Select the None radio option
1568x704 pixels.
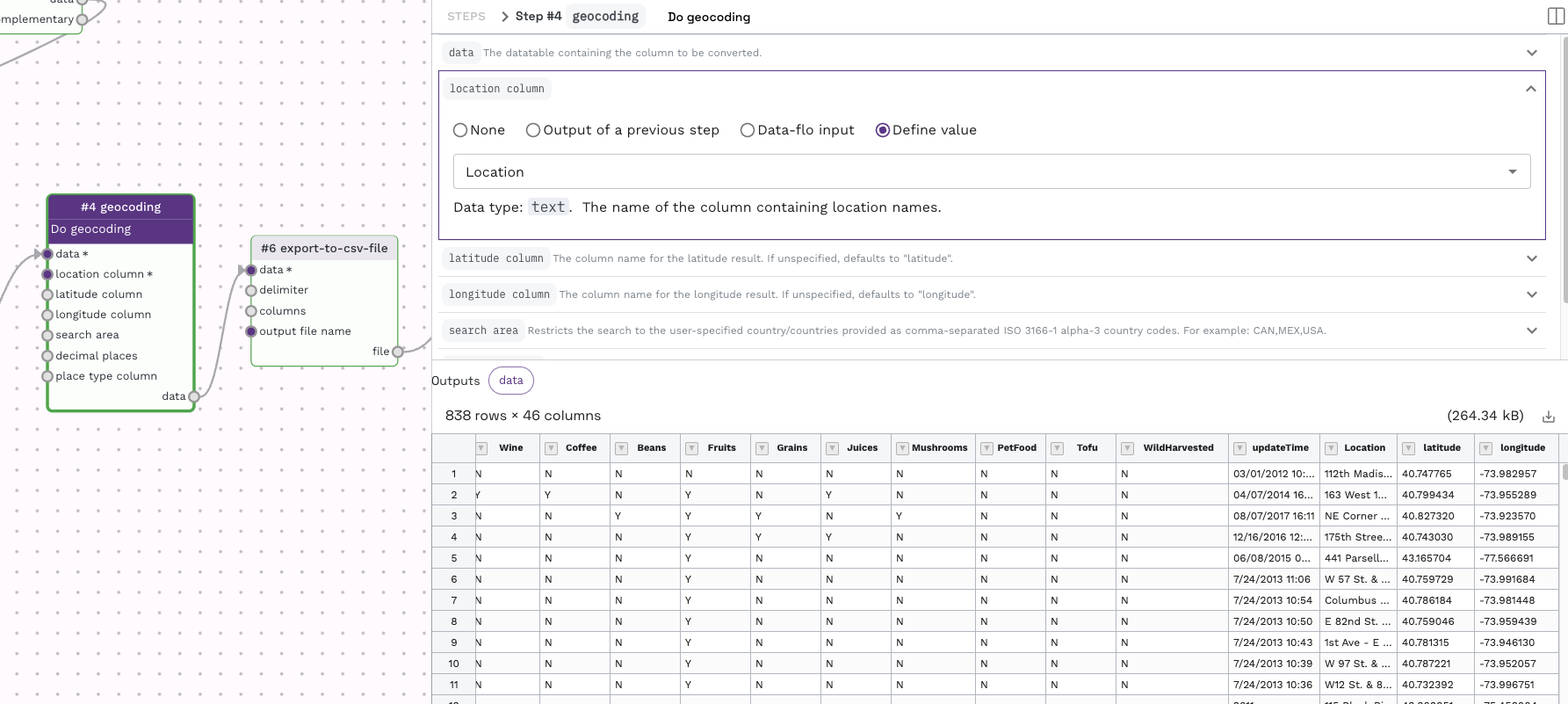pos(460,130)
